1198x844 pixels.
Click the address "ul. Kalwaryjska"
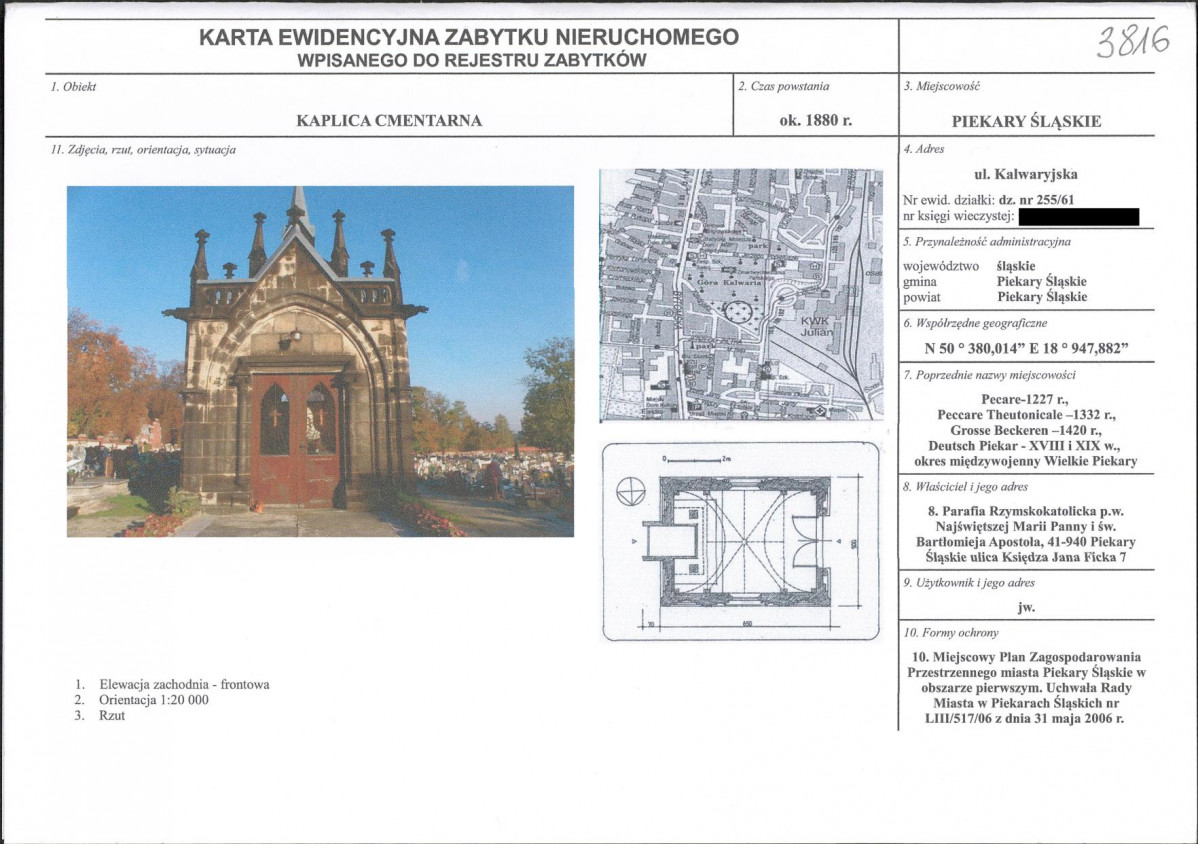1026,174
